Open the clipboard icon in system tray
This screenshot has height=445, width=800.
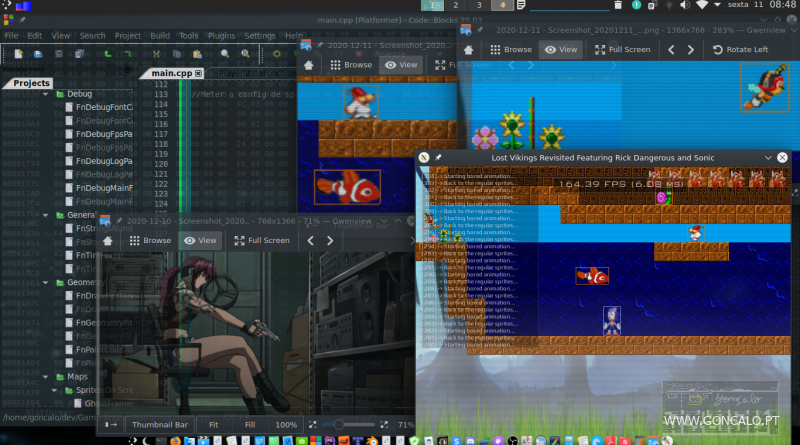coord(652,5)
